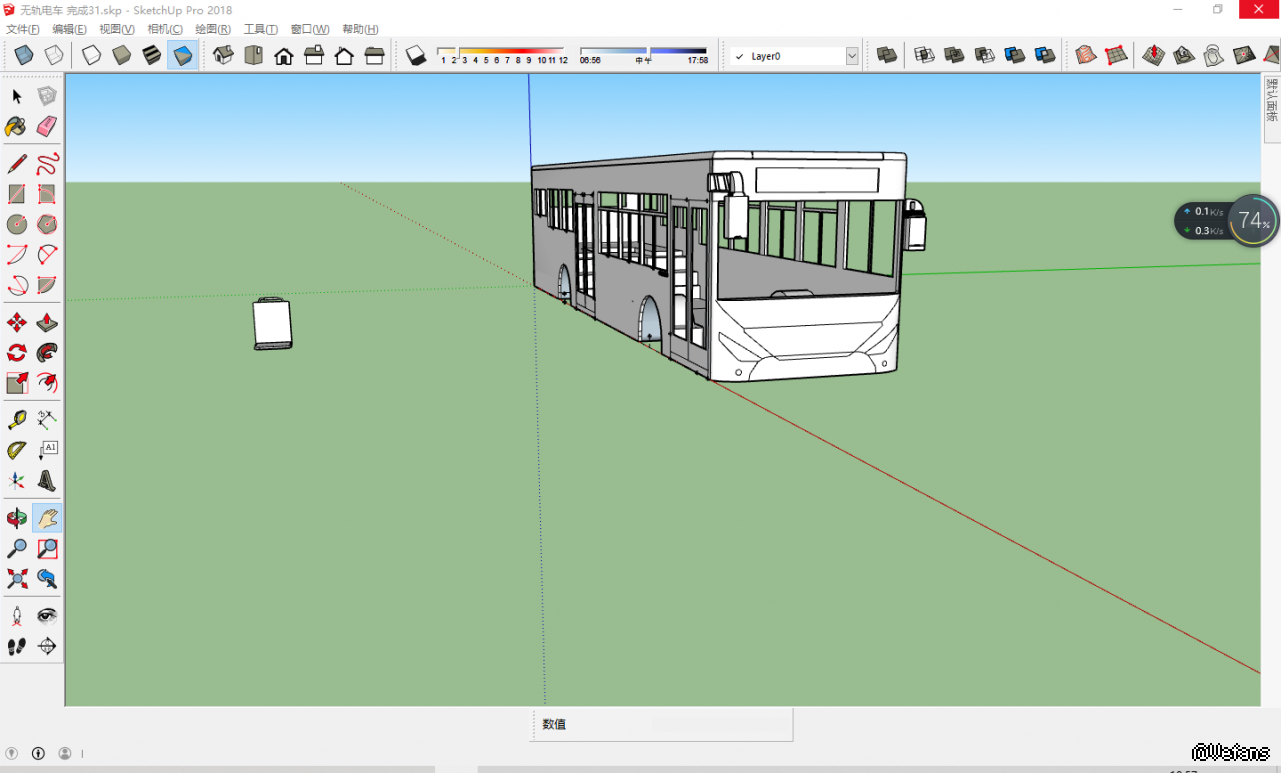1281x773 pixels.
Task: Toggle X-ray face style
Action: pyautogui.click(x=24, y=55)
